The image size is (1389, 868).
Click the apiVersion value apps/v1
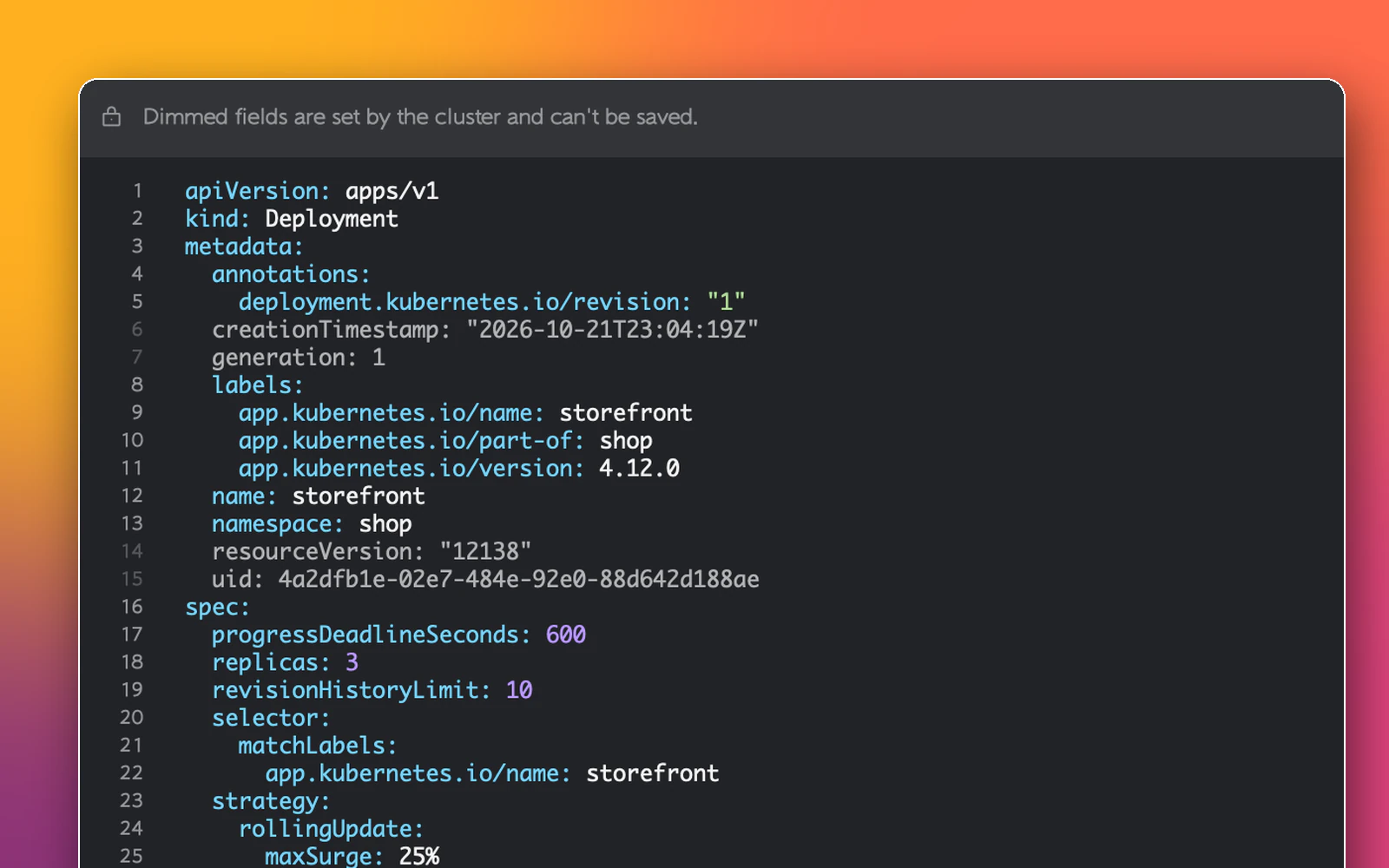click(x=392, y=191)
